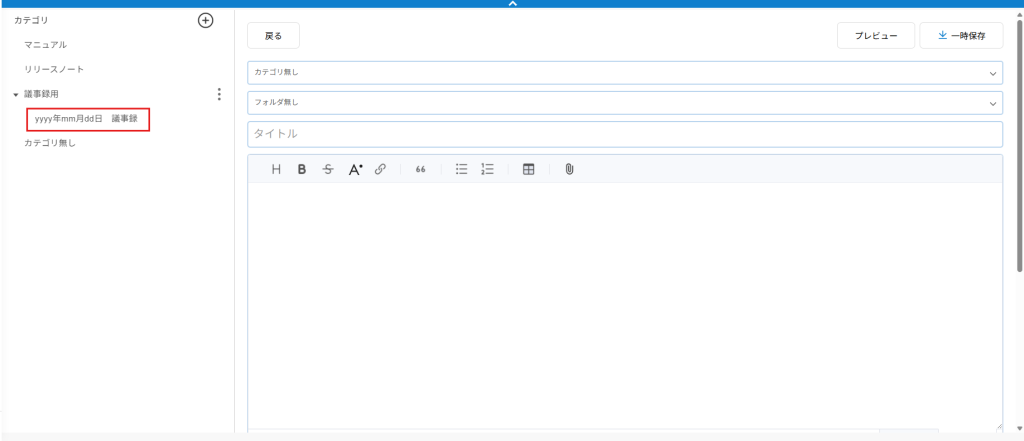Click the プレビュー button
1024x441 pixels.
(x=875, y=36)
